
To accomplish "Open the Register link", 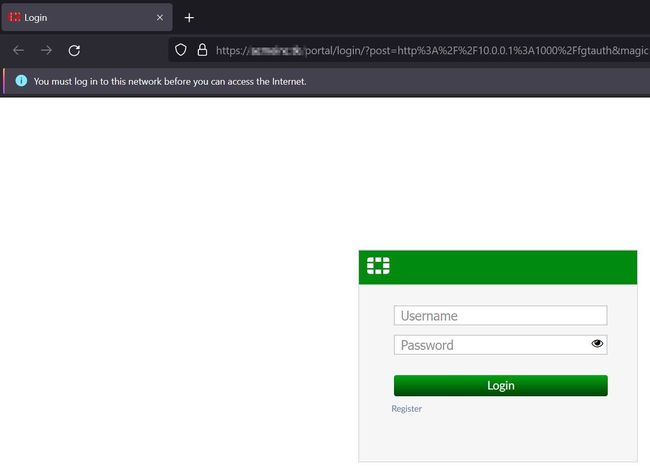I will pyautogui.click(x=406, y=409).
